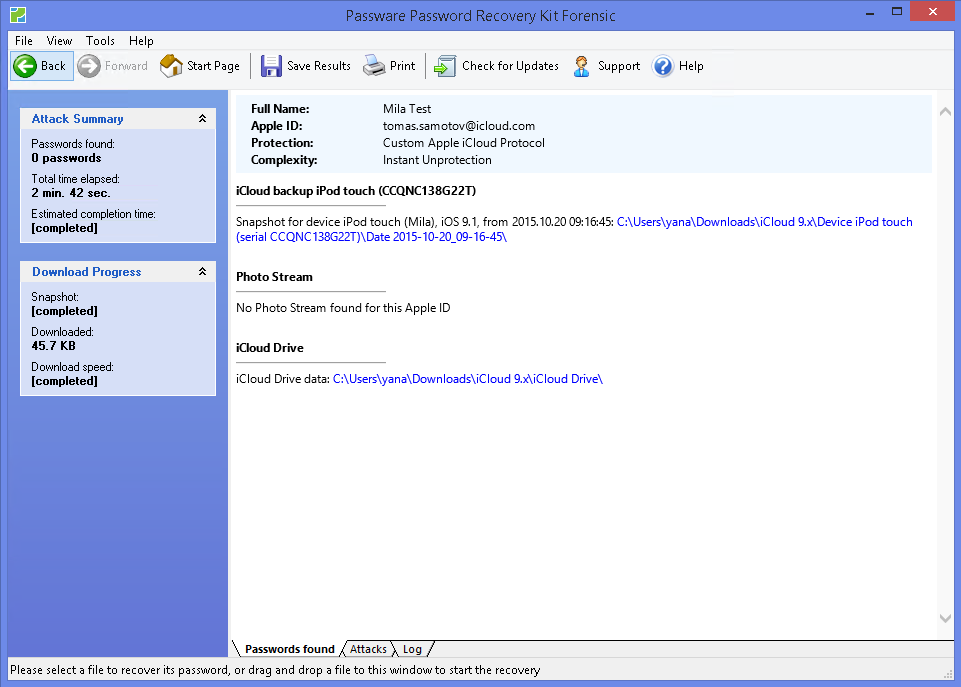961x687 pixels.
Task: Click the Support label in toolbar
Action: pyautogui.click(x=619, y=66)
